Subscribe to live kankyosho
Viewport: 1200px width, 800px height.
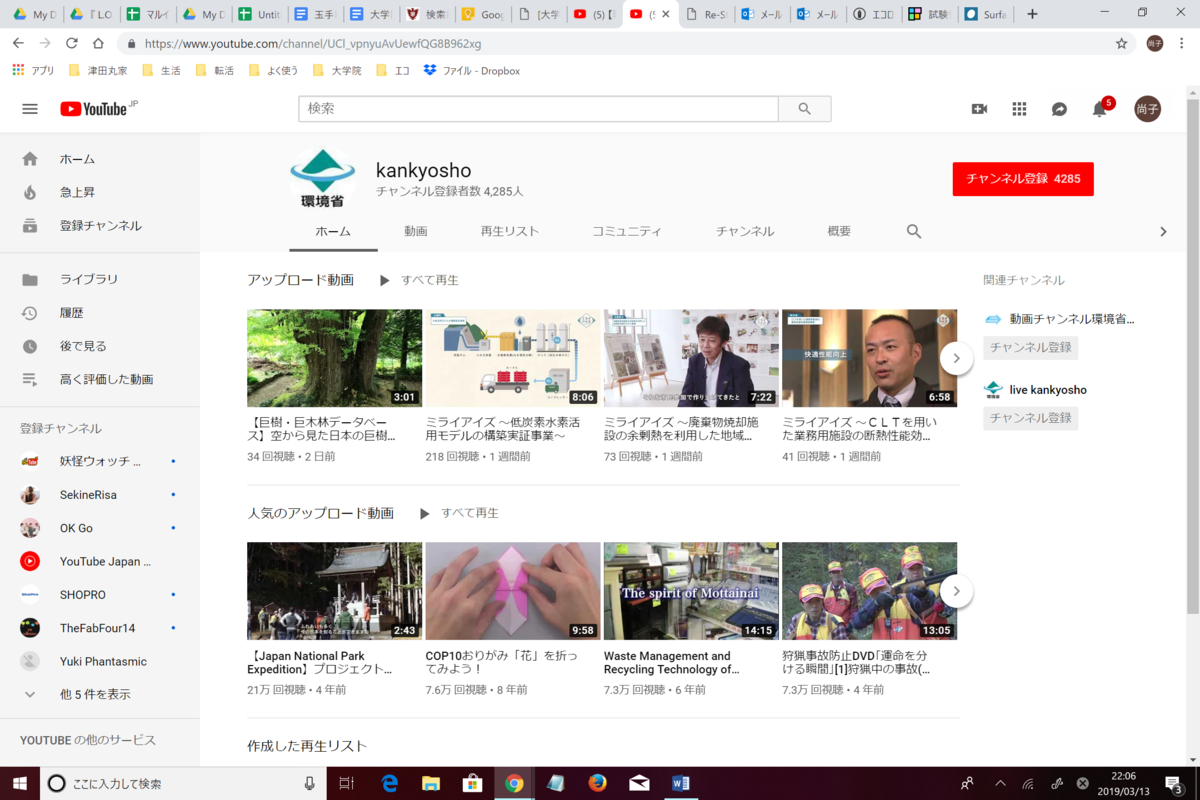point(1031,418)
